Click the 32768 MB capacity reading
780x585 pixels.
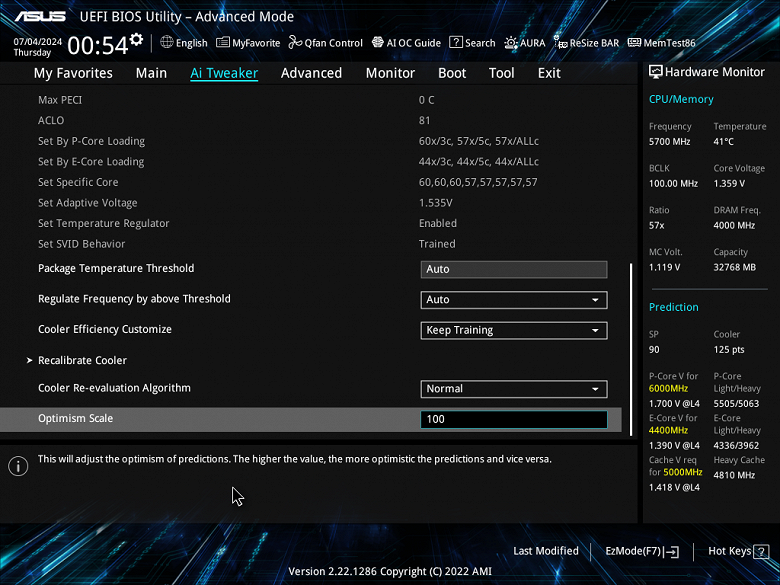735,267
